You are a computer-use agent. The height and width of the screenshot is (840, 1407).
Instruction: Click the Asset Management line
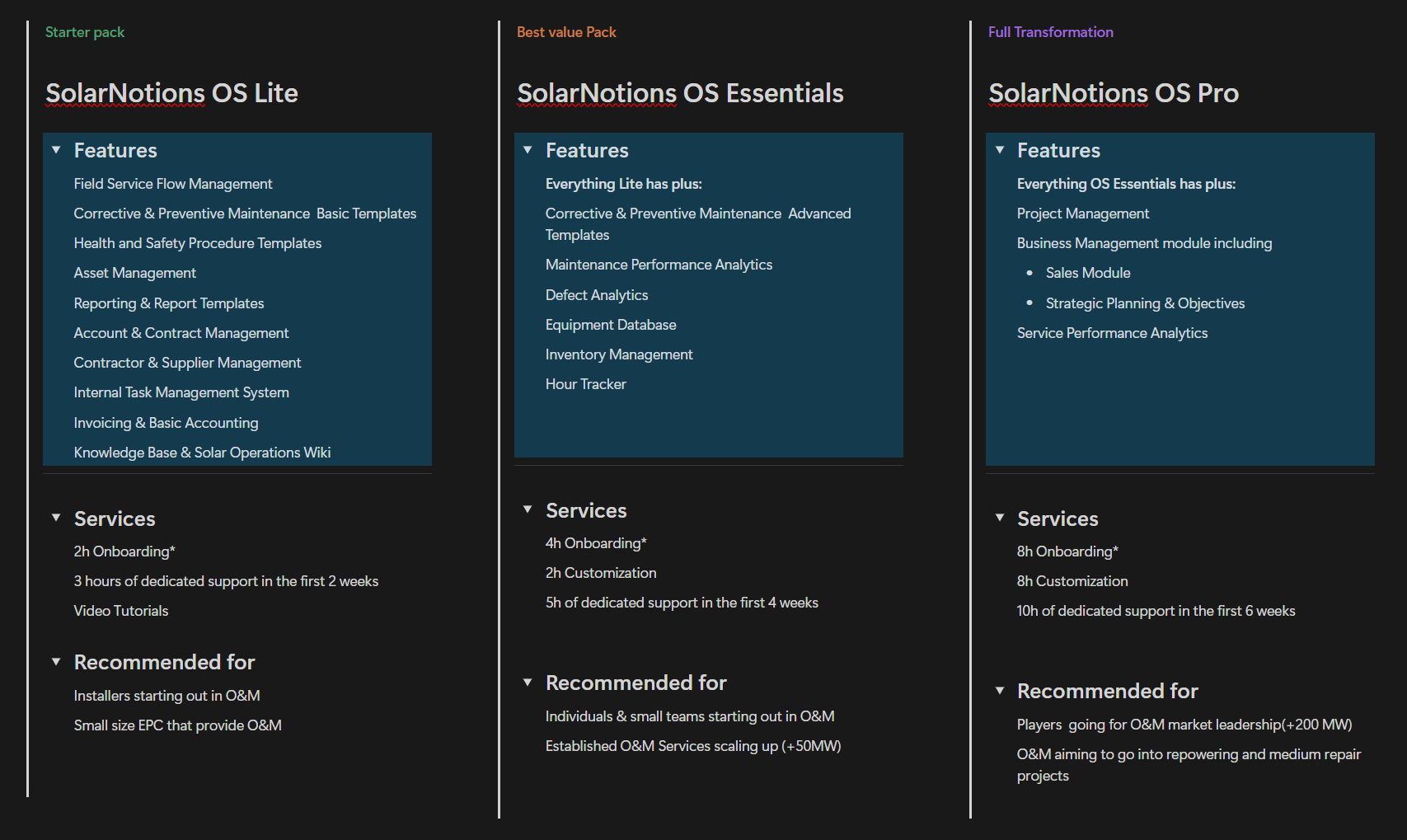(135, 273)
